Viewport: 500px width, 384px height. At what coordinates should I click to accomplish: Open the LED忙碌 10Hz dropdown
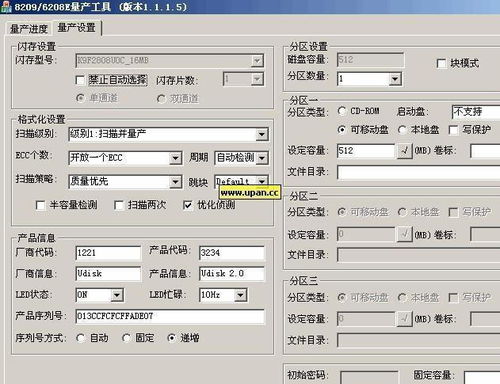[x=240, y=295]
